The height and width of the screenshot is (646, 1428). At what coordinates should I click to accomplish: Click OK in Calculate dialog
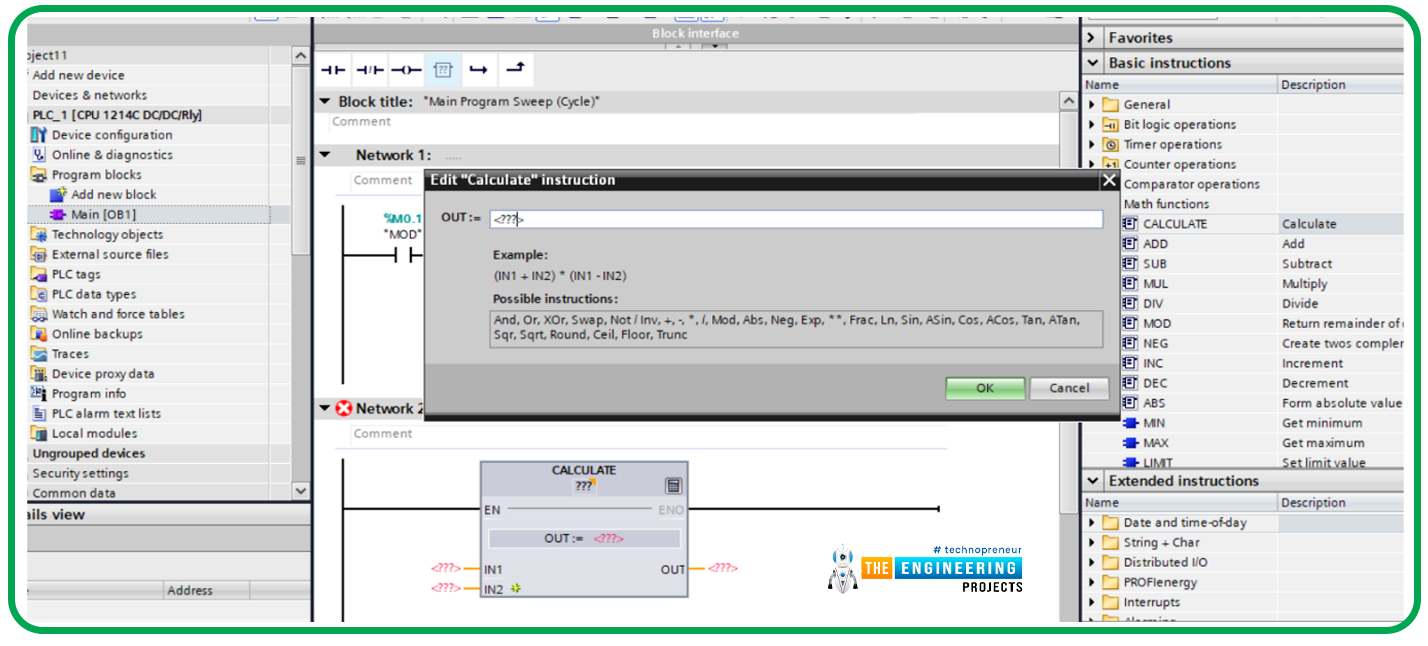985,388
